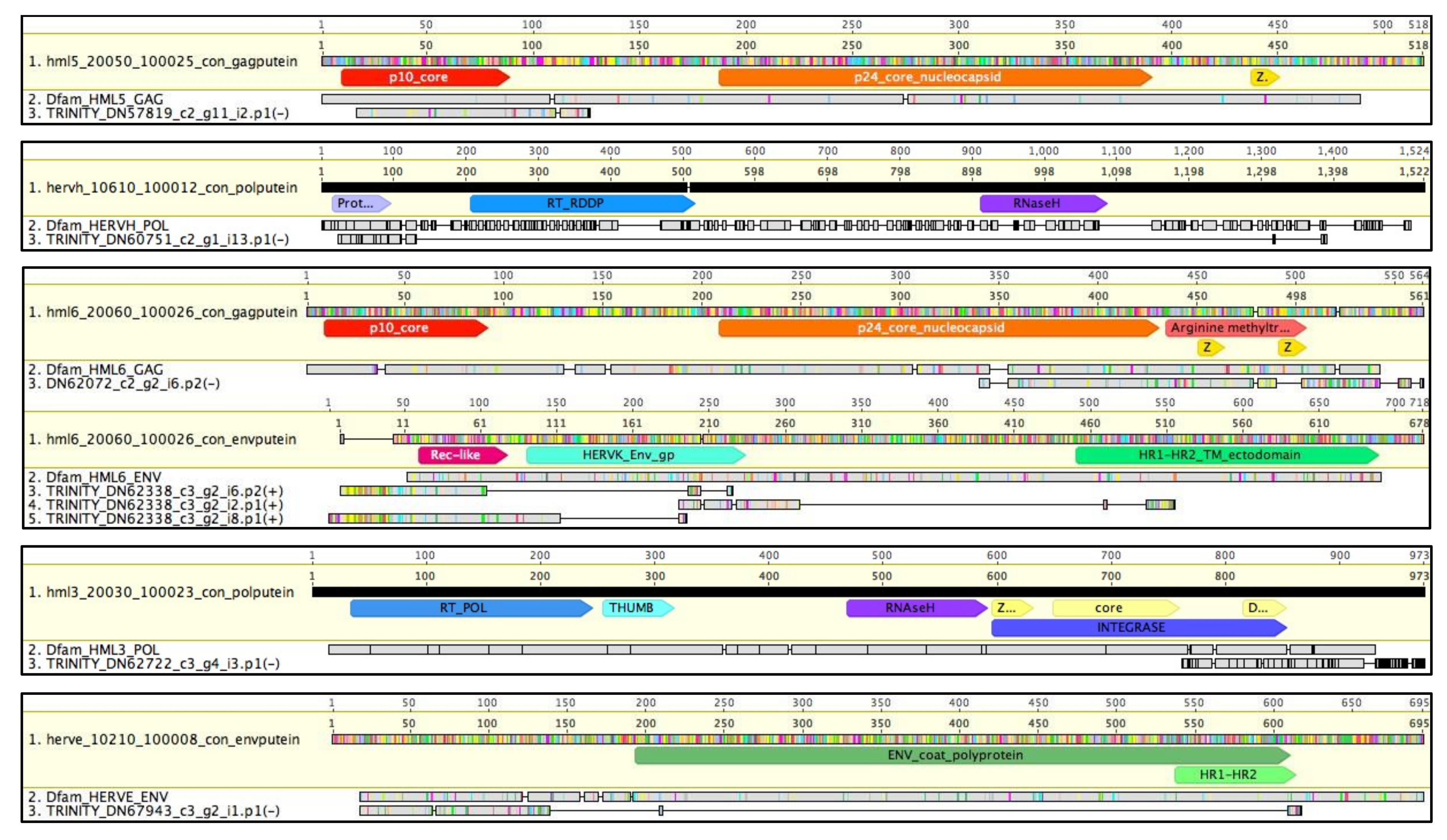Click the cyan HERVK_Env_gp annotation
The height and width of the screenshot is (840, 1447).
(x=636, y=455)
